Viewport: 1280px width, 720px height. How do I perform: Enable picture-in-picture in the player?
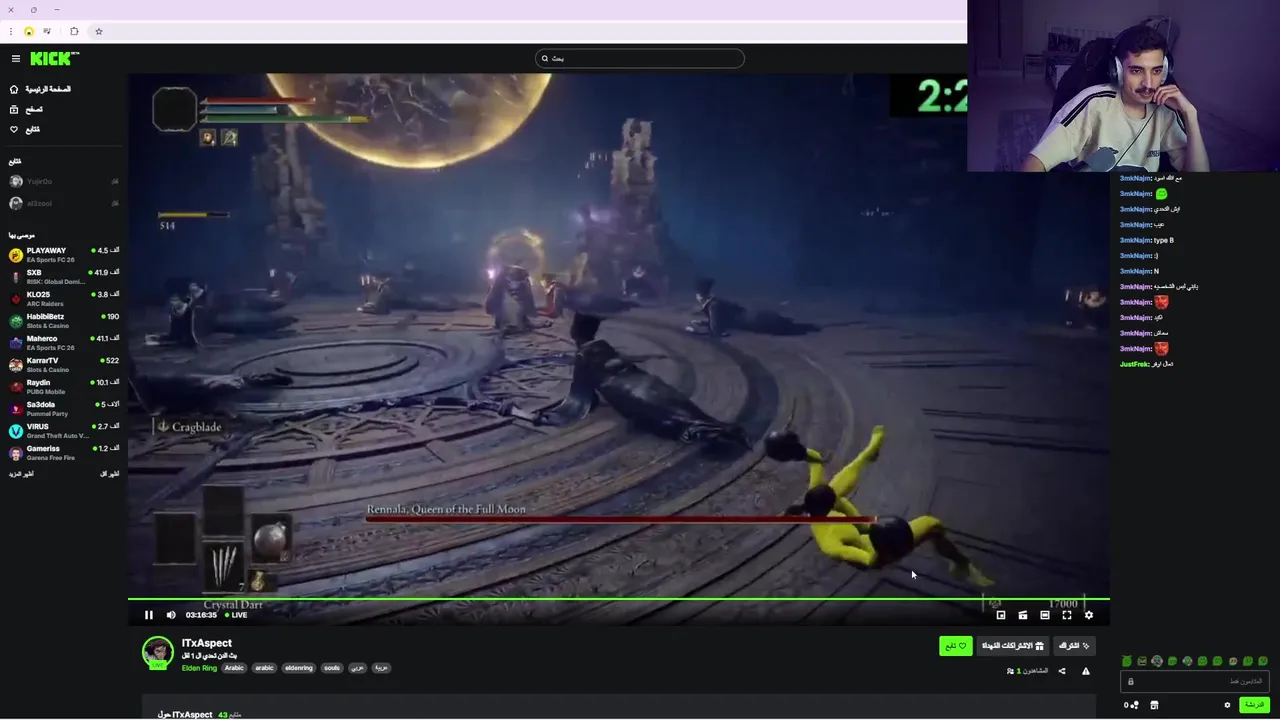[x=1000, y=615]
